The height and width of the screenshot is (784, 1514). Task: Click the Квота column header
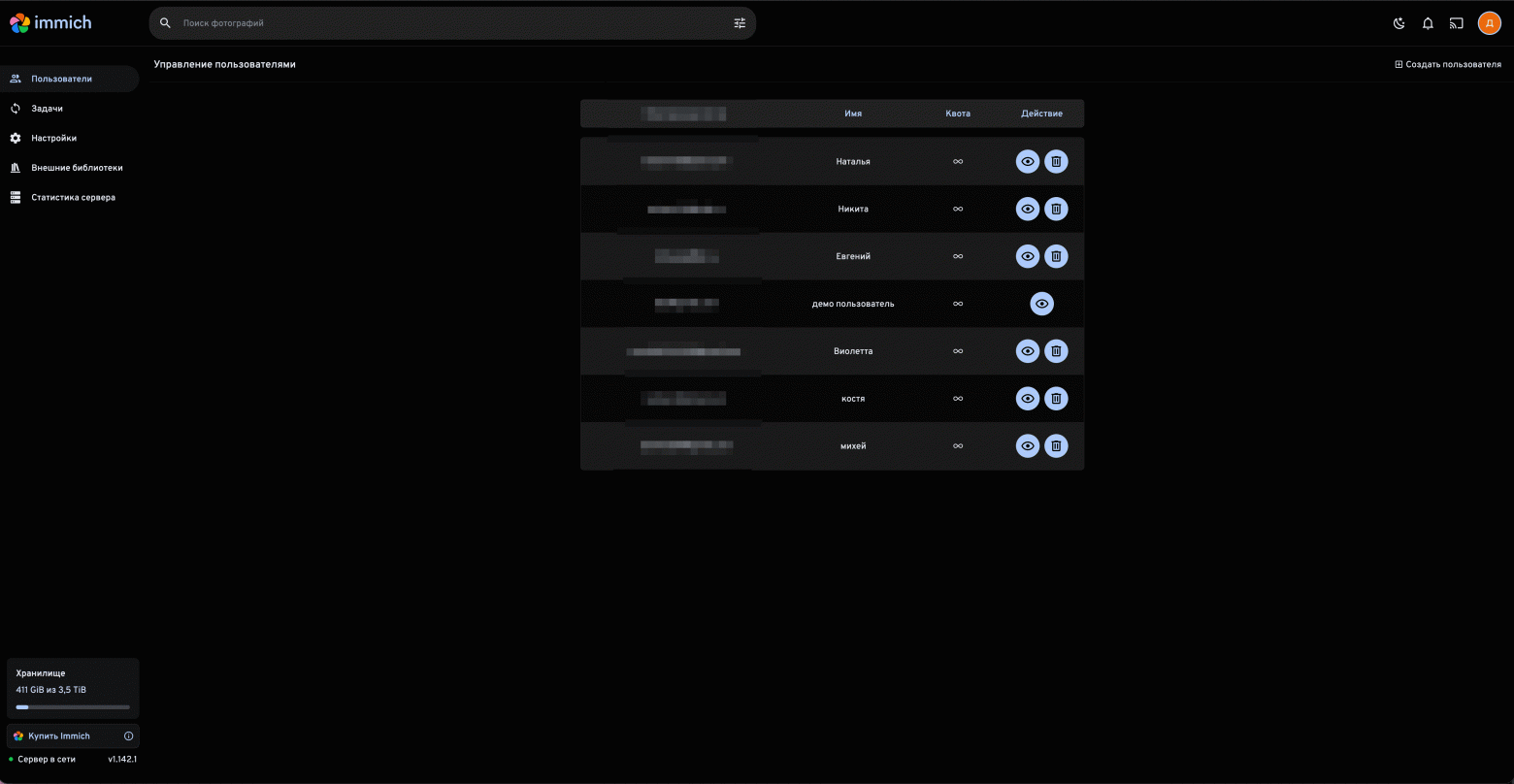click(958, 114)
